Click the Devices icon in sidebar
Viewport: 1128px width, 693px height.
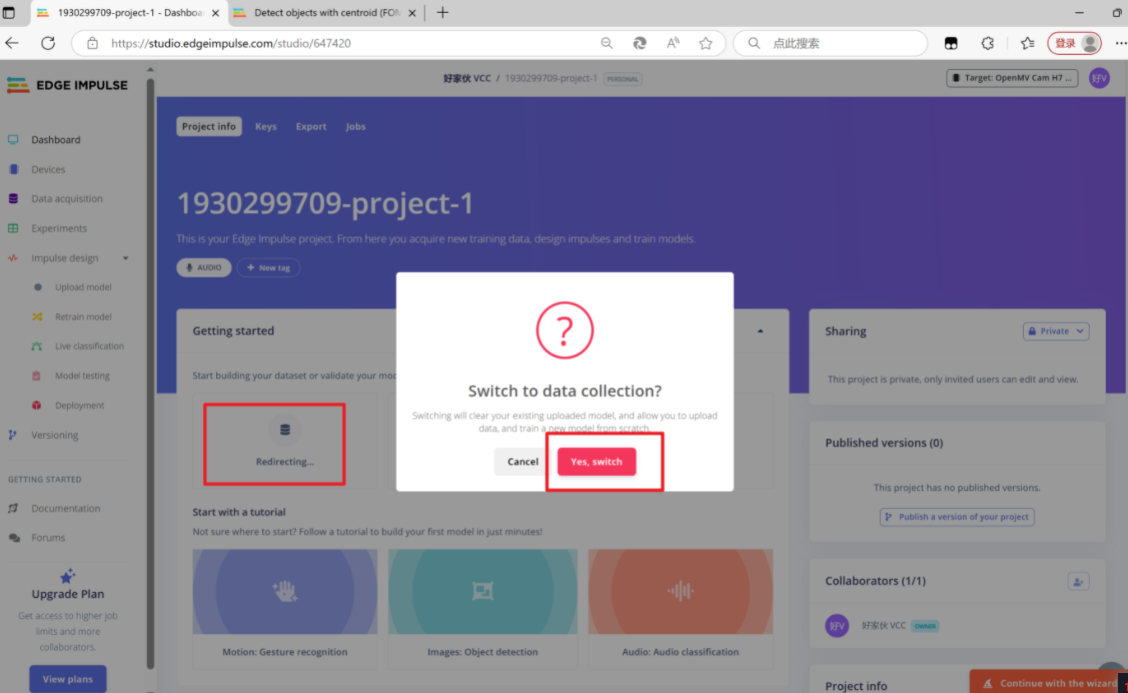click(13, 169)
